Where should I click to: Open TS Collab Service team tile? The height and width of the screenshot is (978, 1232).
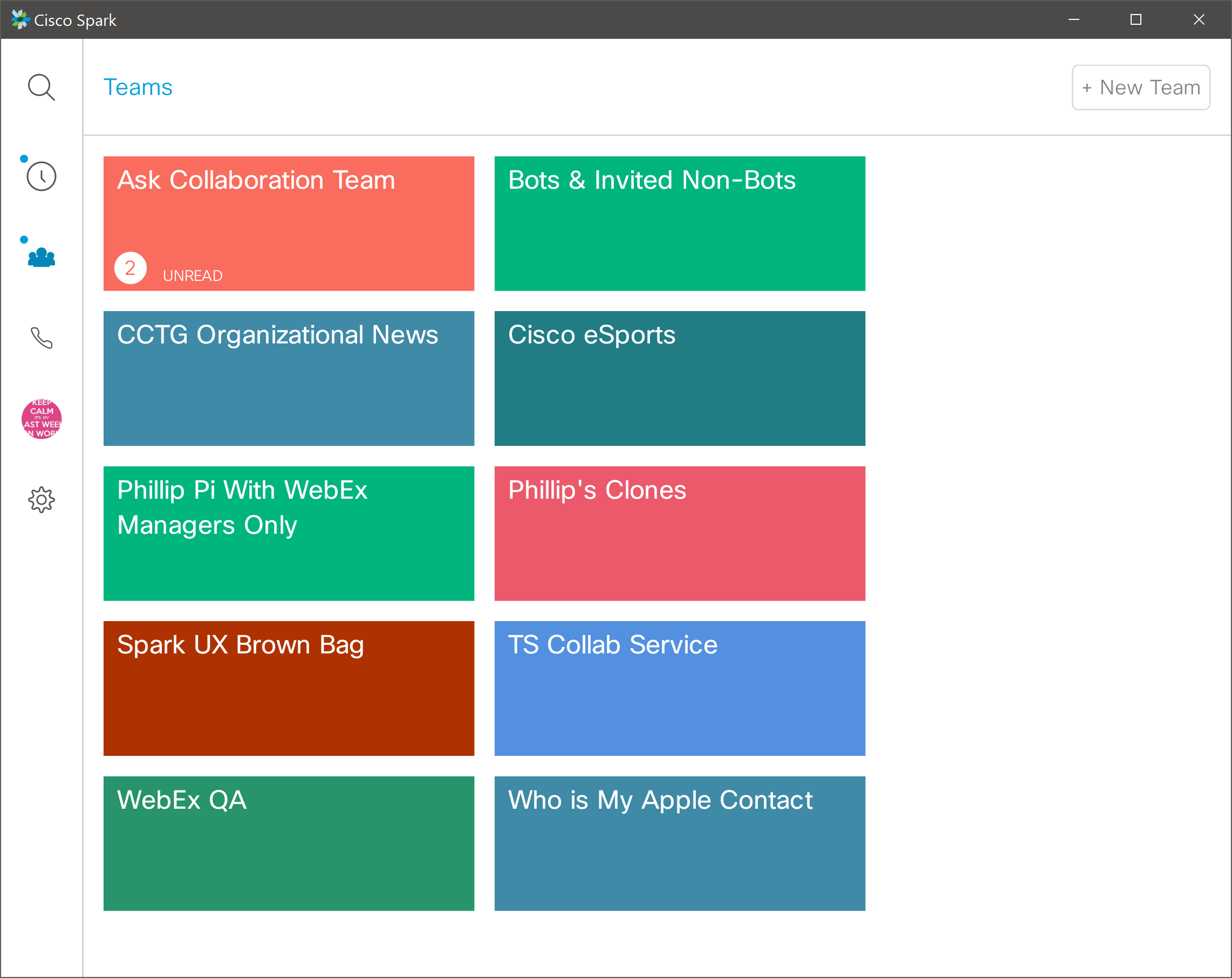(x=680, y=688)
